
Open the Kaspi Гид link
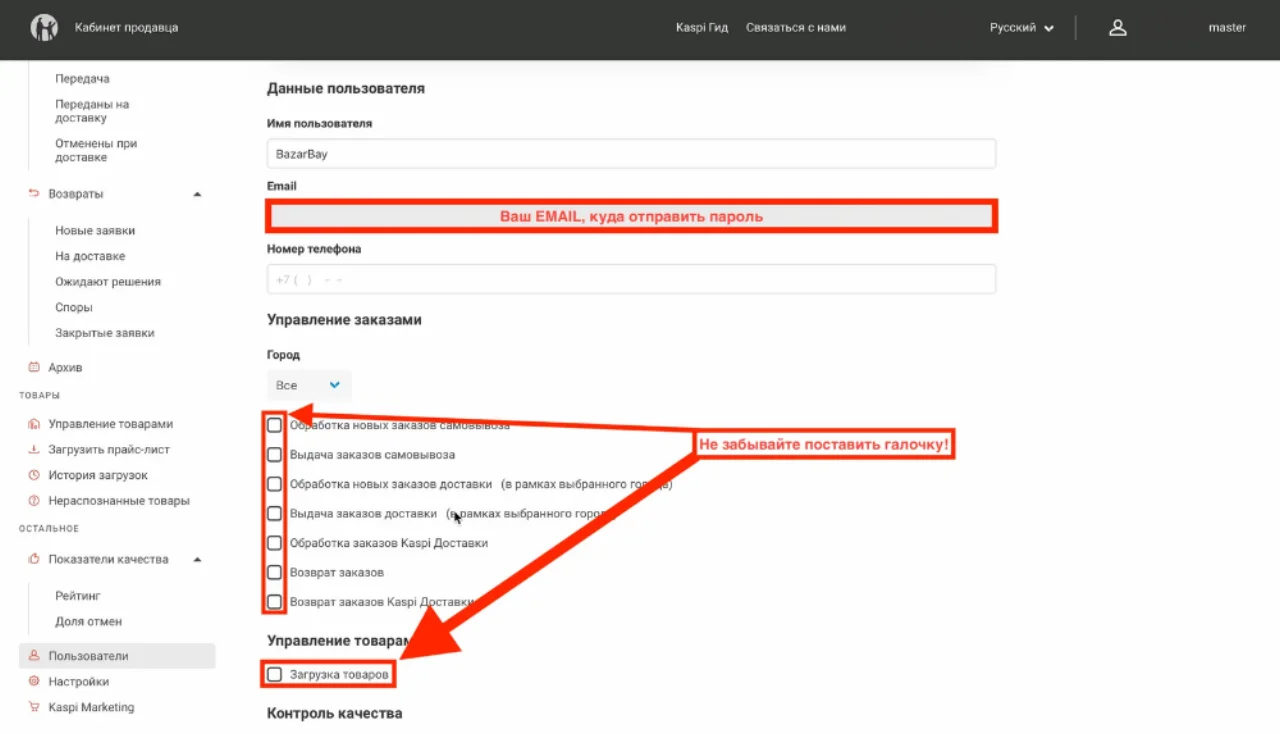coord(701,28)
